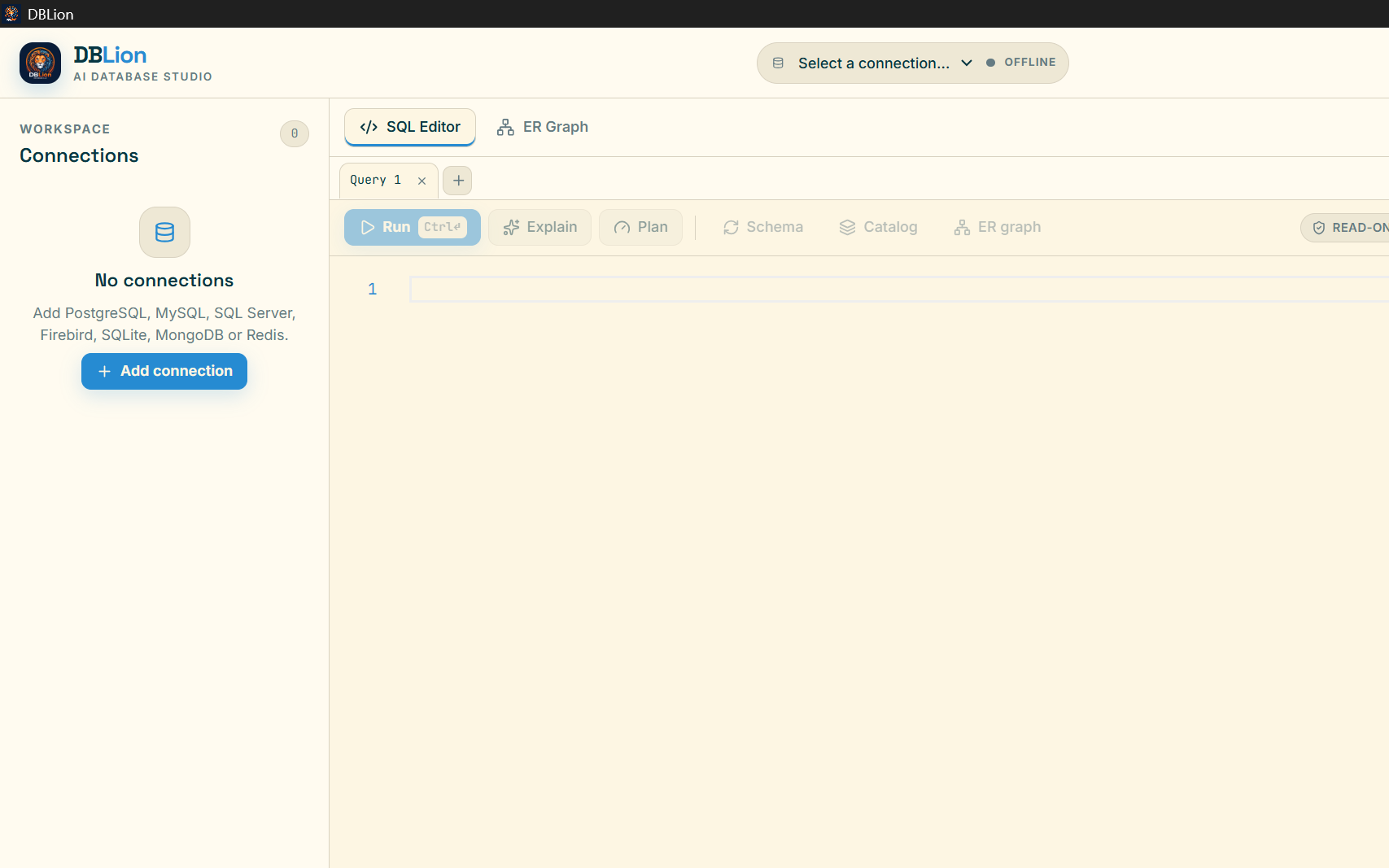Open ER graph from the query toolbar
1389x868 pixels.
[997, 227]
